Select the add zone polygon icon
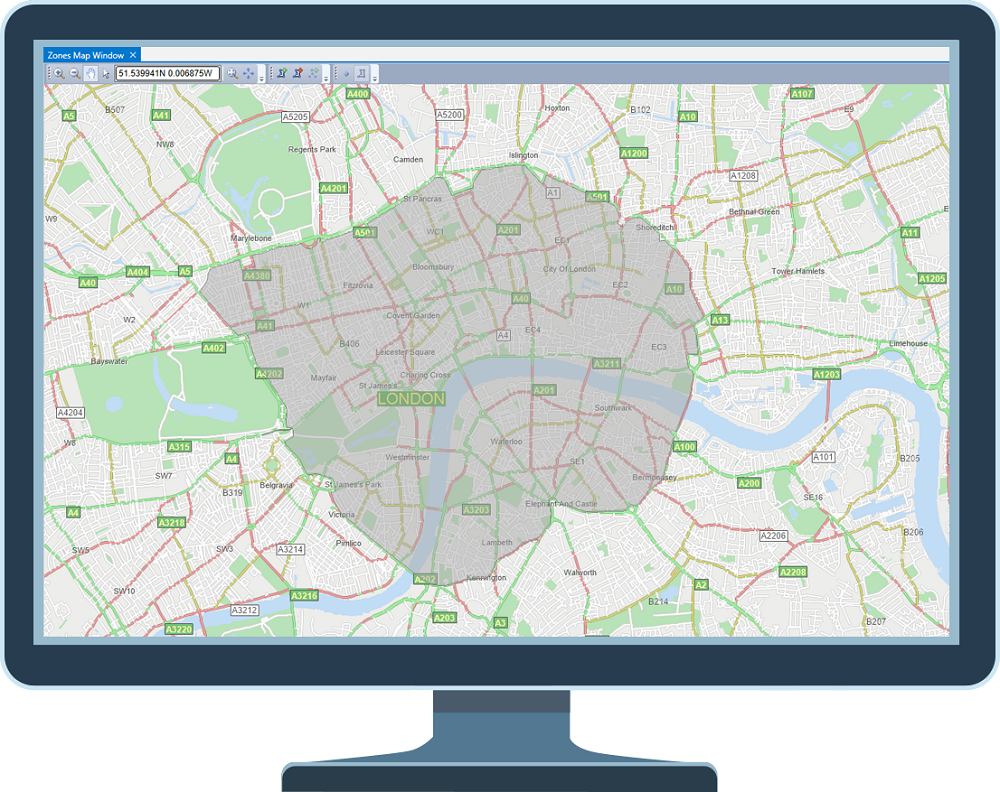The image size is (1000, 792). point(283,73)
